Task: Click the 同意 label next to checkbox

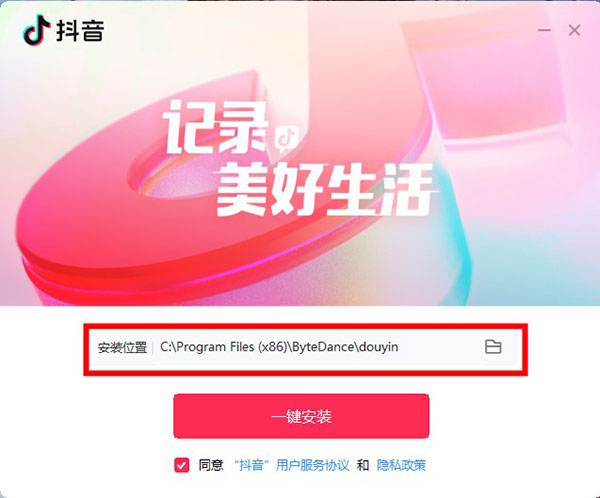Action: 210,465
